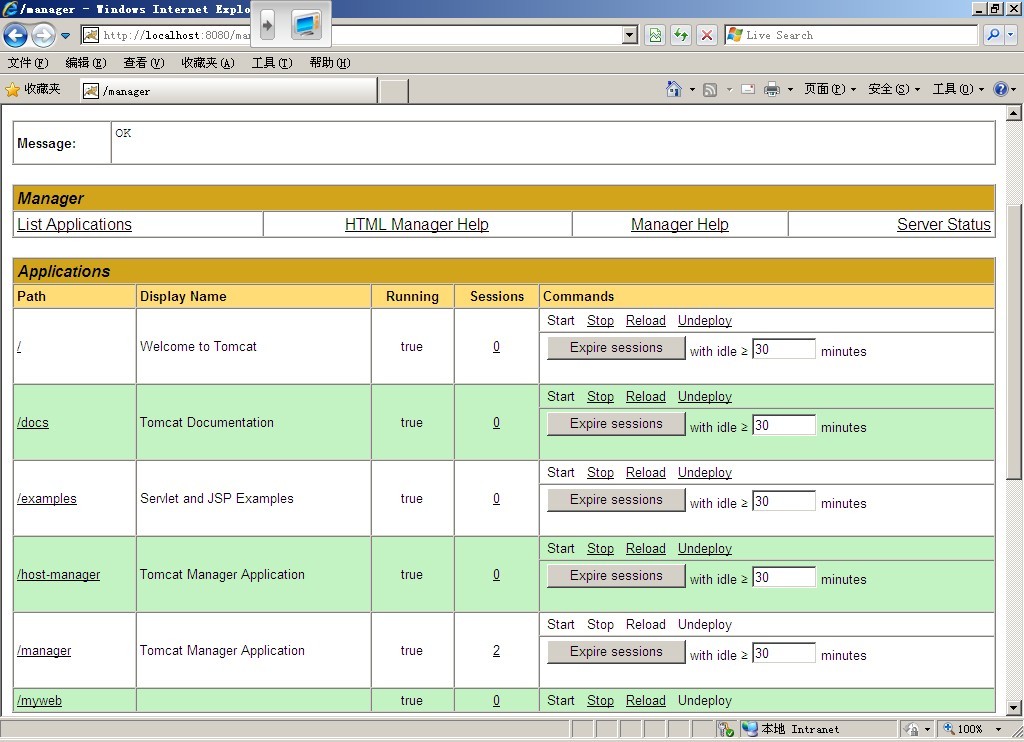Click Expire sessions for /docs

click(x=616, y=423)
